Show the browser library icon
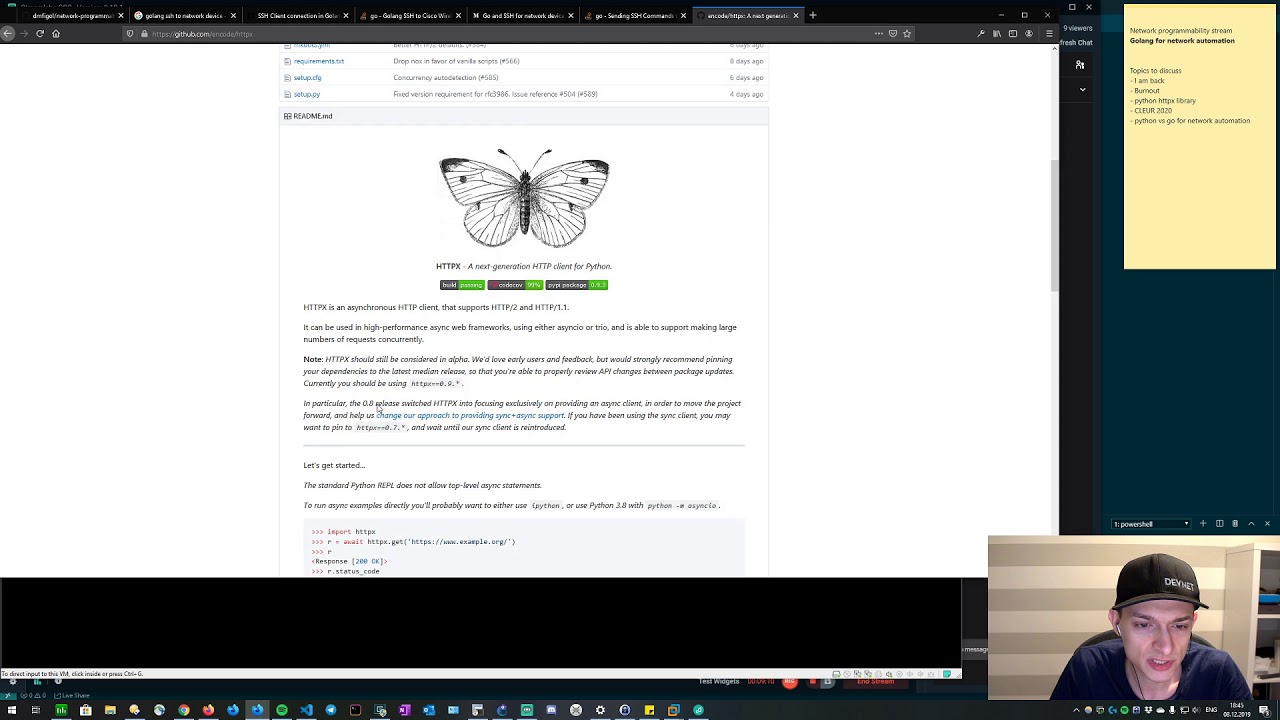 click(x=997, y=33)
